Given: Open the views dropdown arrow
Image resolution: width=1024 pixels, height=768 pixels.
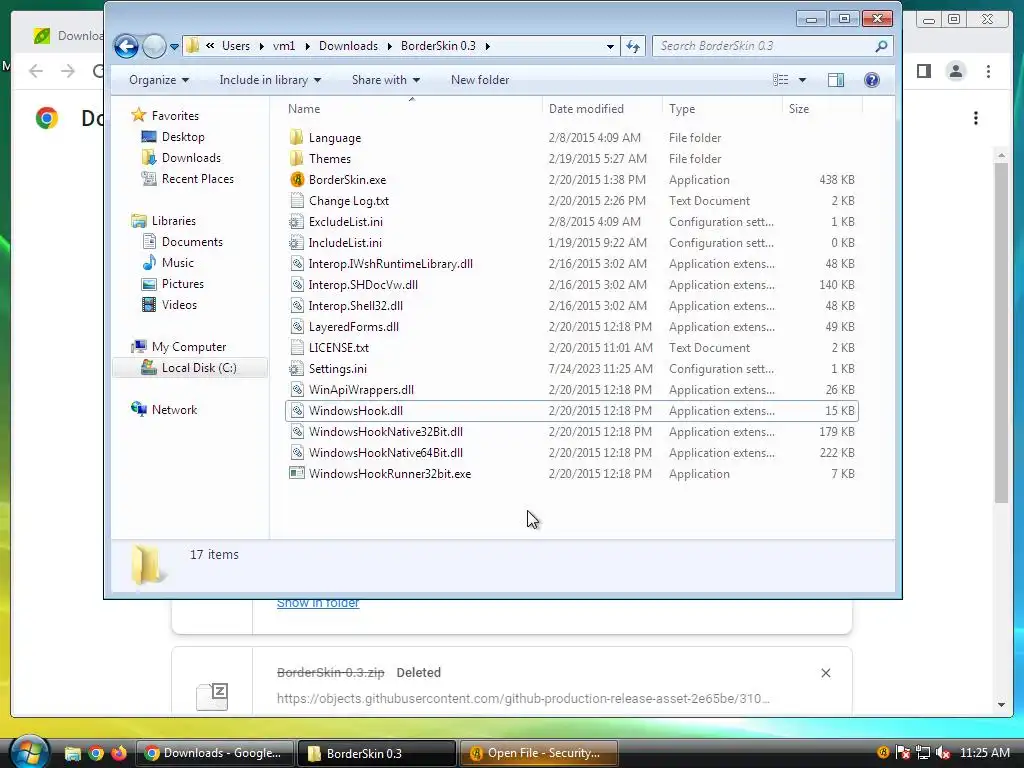Looking at the screenshot, I should tap(803, 80).
